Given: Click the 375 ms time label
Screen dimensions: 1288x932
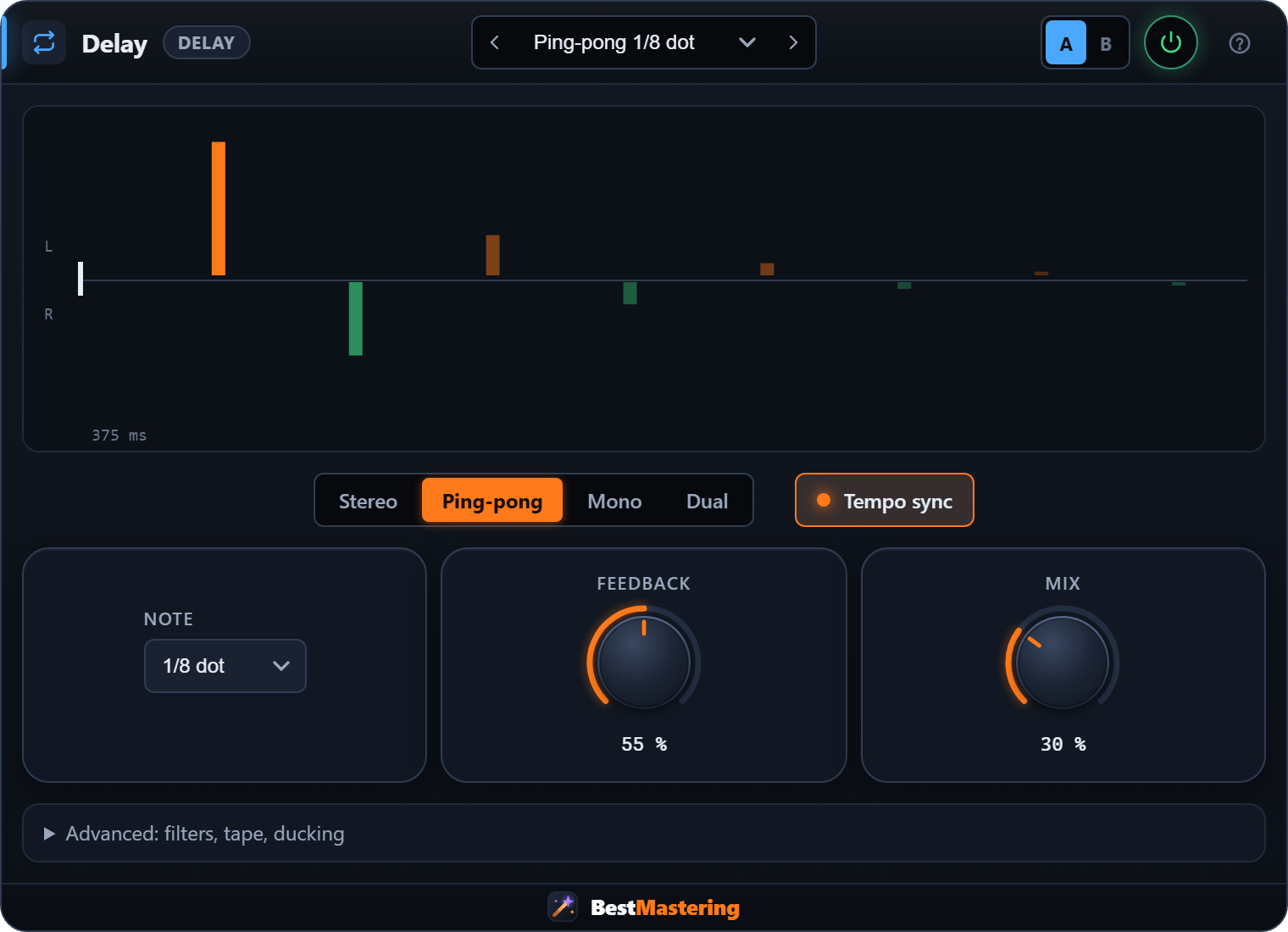Looking at the screenshot, I should coord(119,435).
